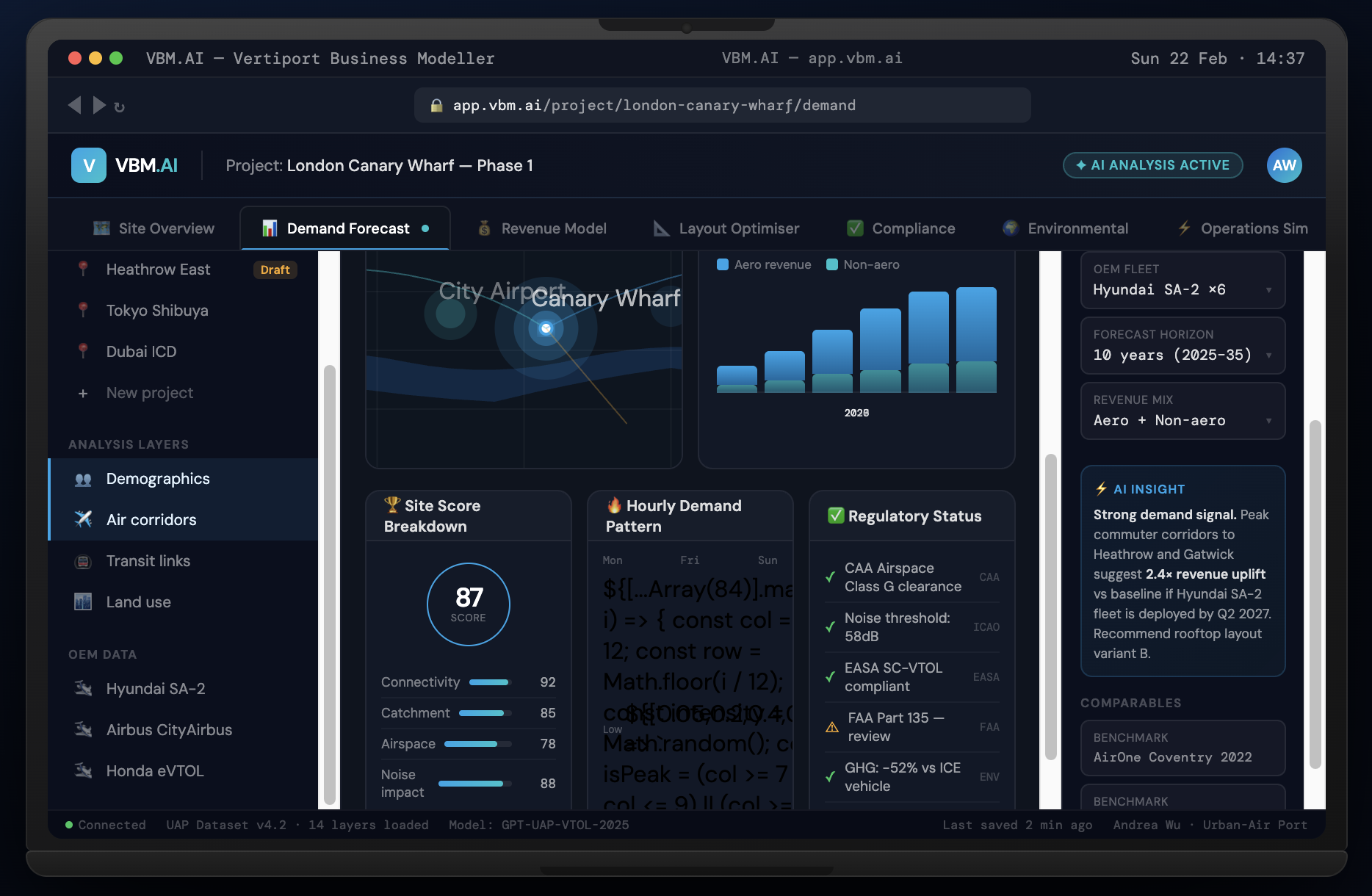
Task: Toggle the Demographics analysis layer
Action: click(x=184, y=479)
